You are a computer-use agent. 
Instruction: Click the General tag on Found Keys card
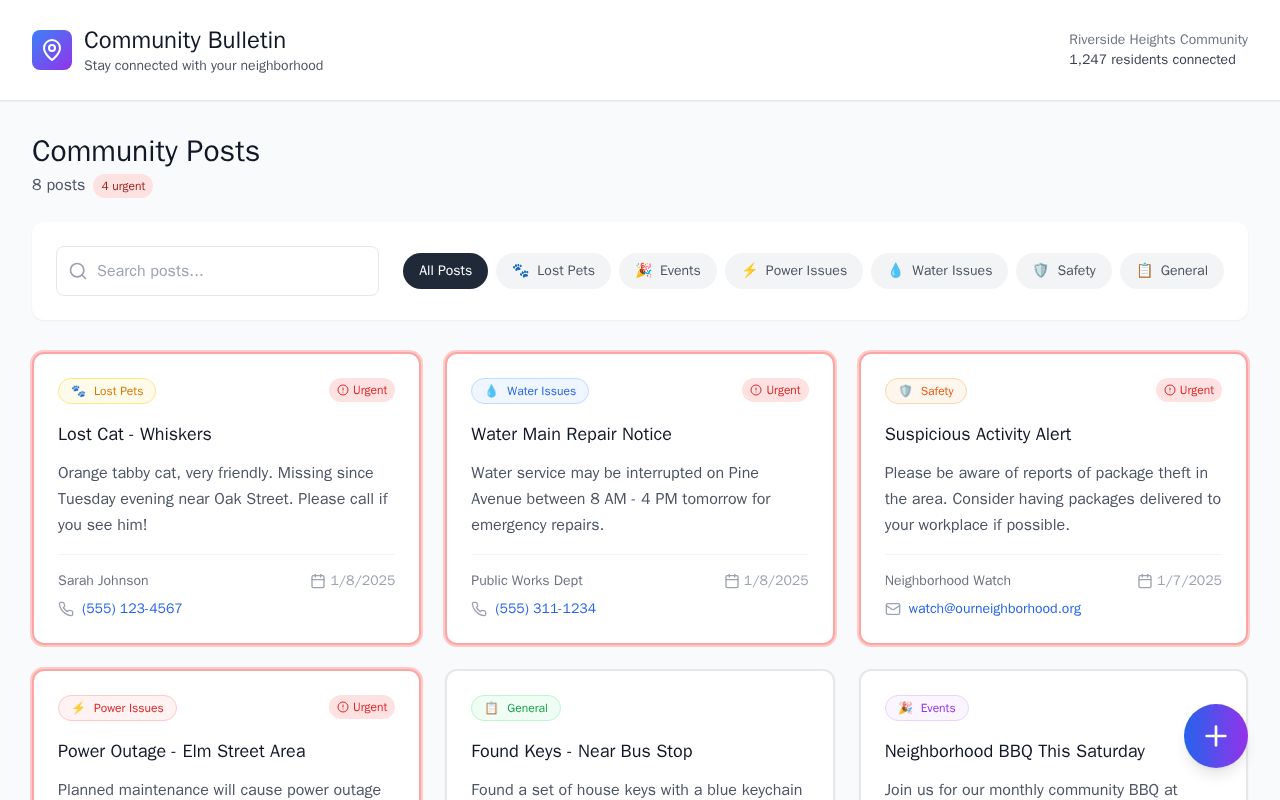coord(516,708)
